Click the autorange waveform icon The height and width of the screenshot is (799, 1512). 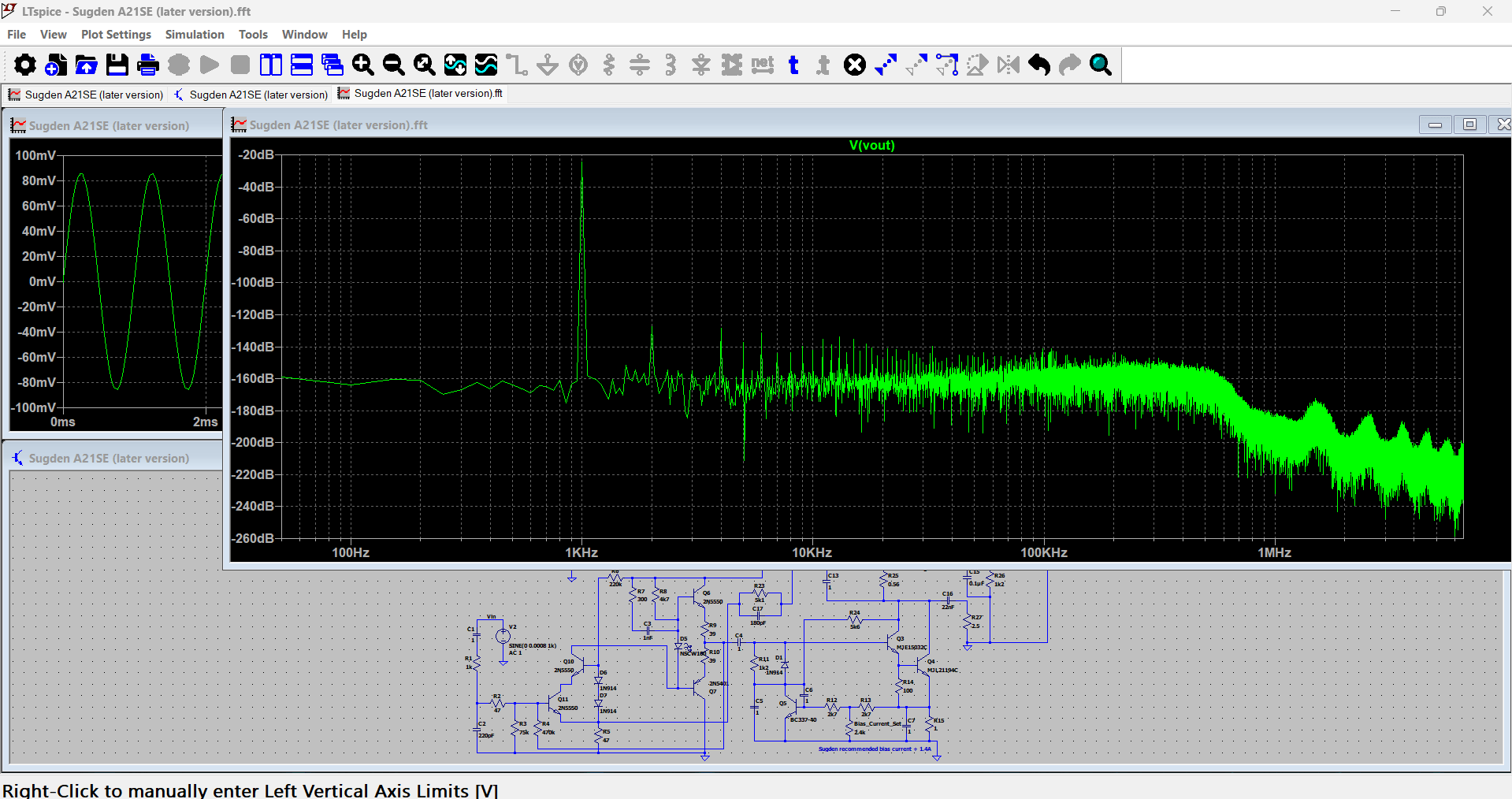click(x=455, y=65)
